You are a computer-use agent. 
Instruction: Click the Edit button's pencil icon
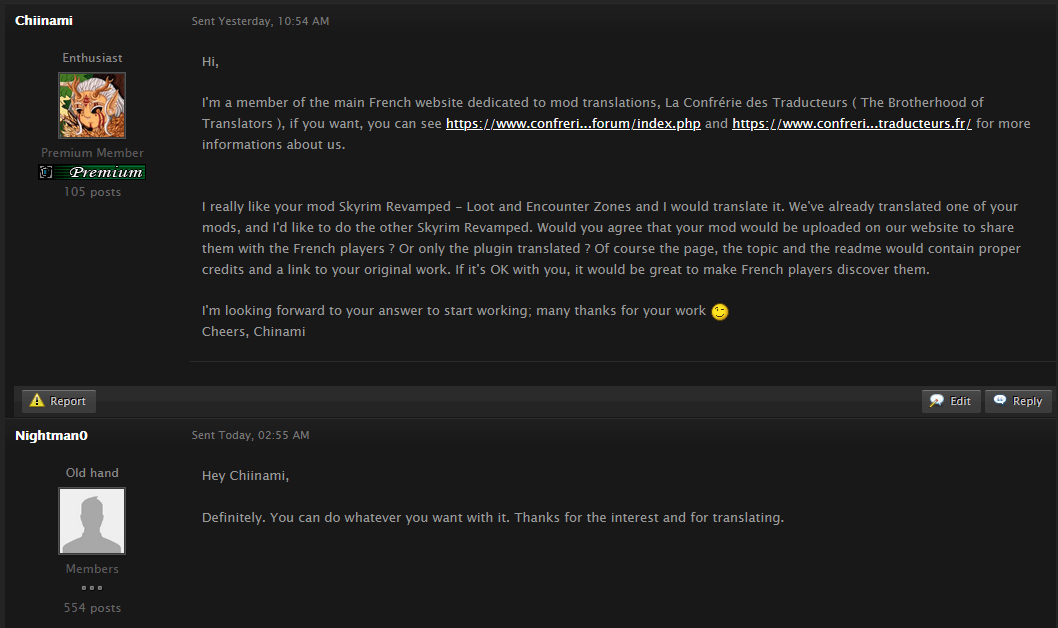937,401
